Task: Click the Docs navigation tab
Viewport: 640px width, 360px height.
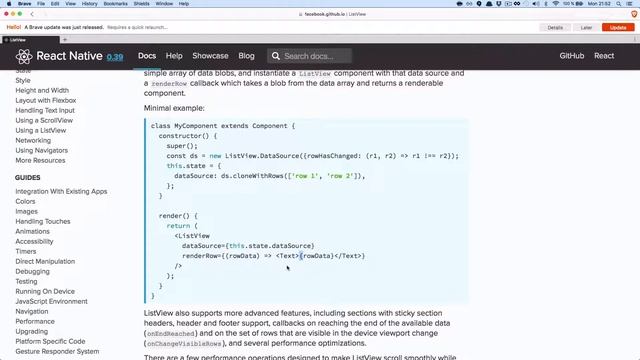Action: [147, 56]
